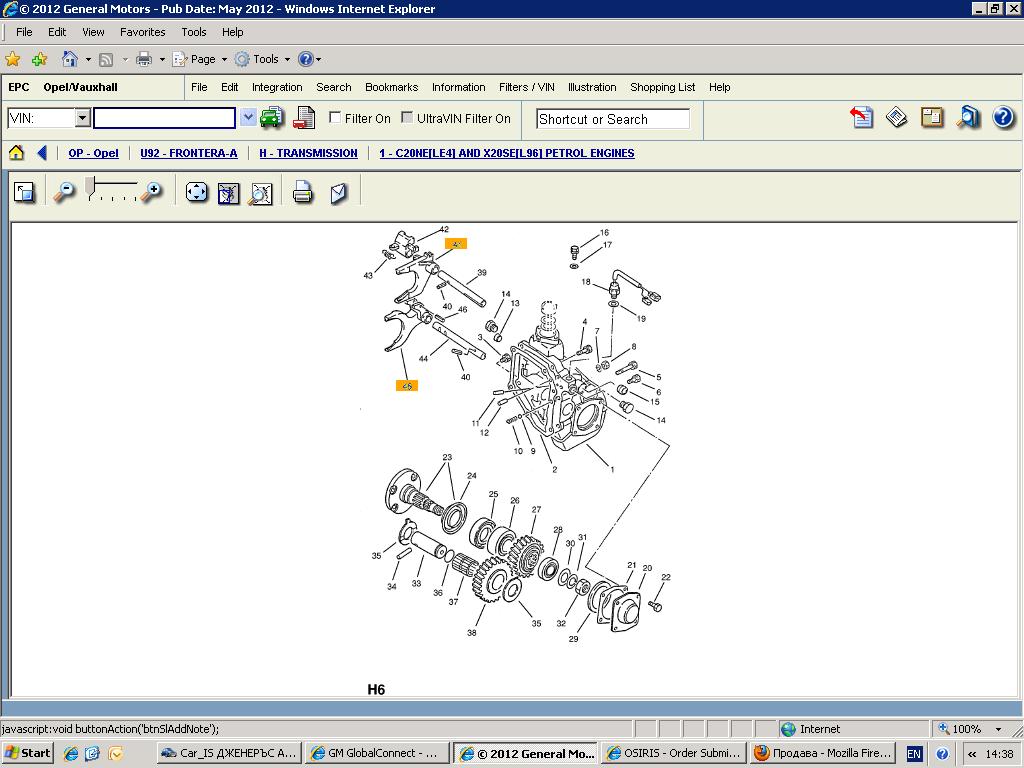Expand the VIN type dropdown
Viewport: 1024px width, 768px height.
(x=82, y=118)
